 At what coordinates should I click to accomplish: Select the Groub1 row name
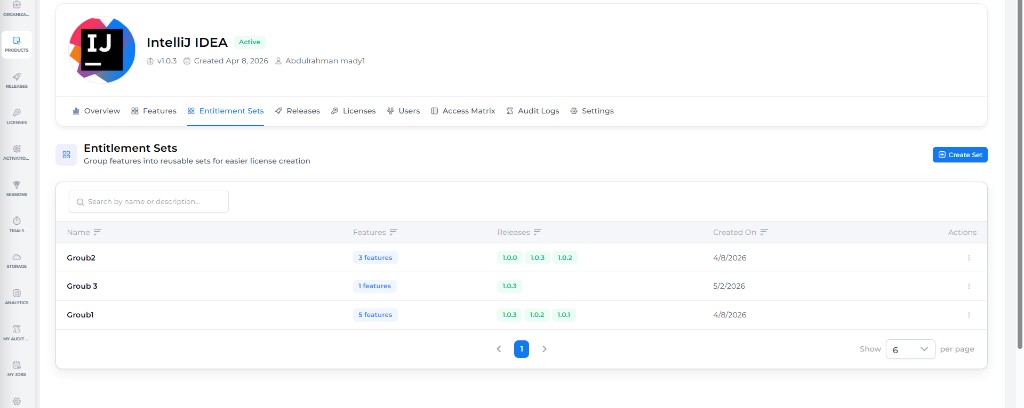click(x=80, y=315)
